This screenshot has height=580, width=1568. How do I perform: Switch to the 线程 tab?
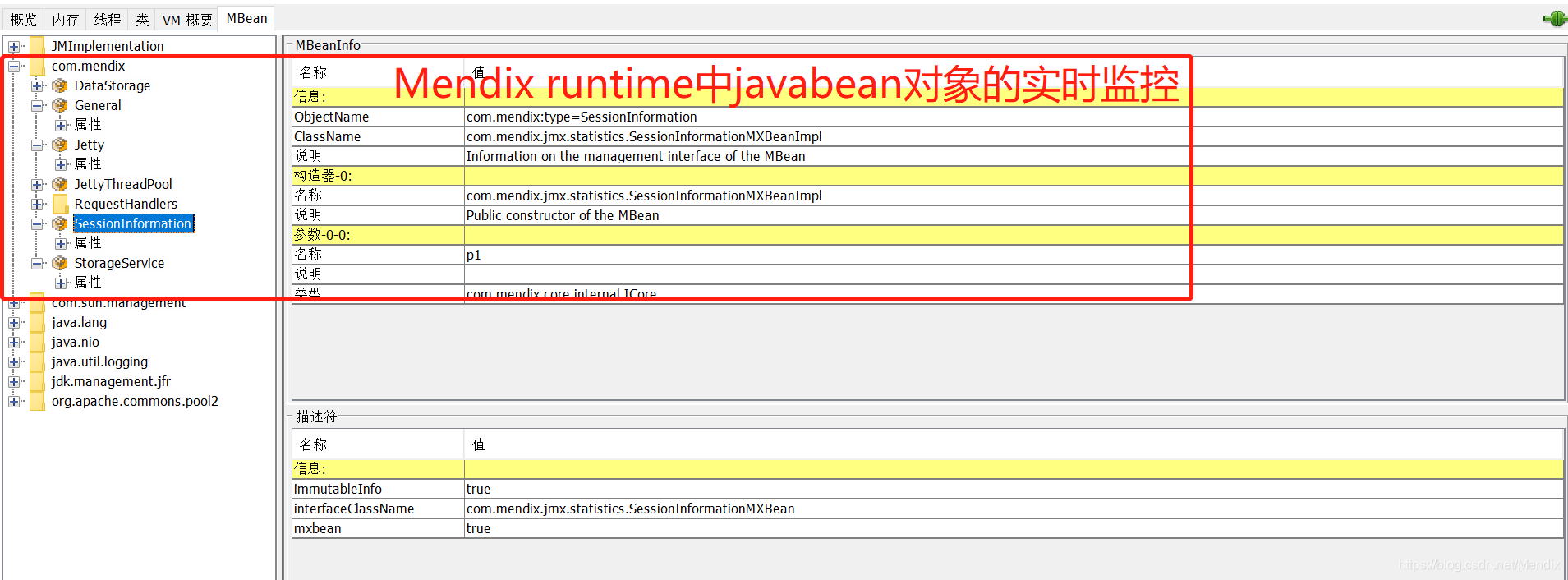(x=107, y=20)
